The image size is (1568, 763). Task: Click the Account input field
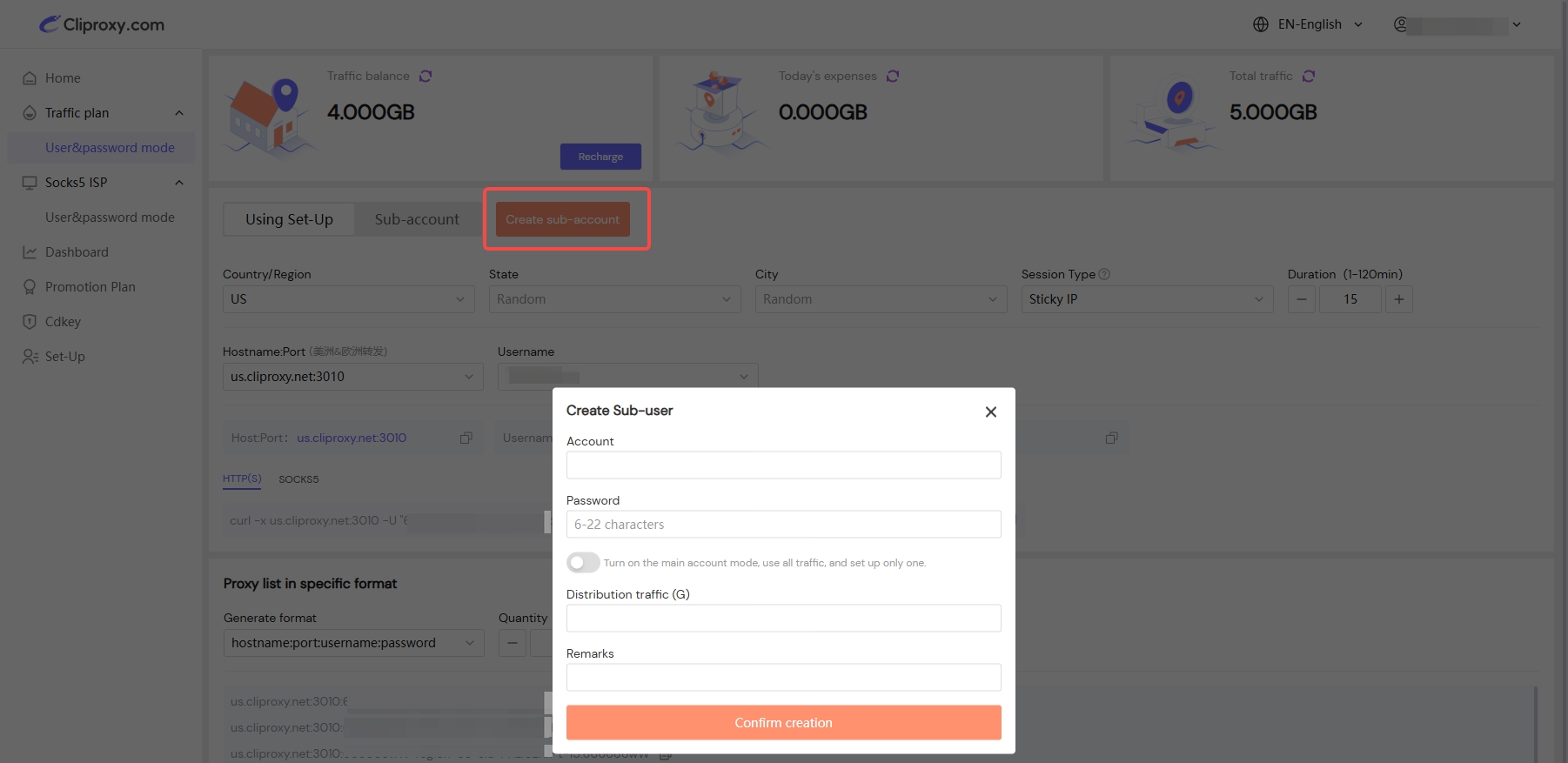pyautogui.click(x=783, y=465)
